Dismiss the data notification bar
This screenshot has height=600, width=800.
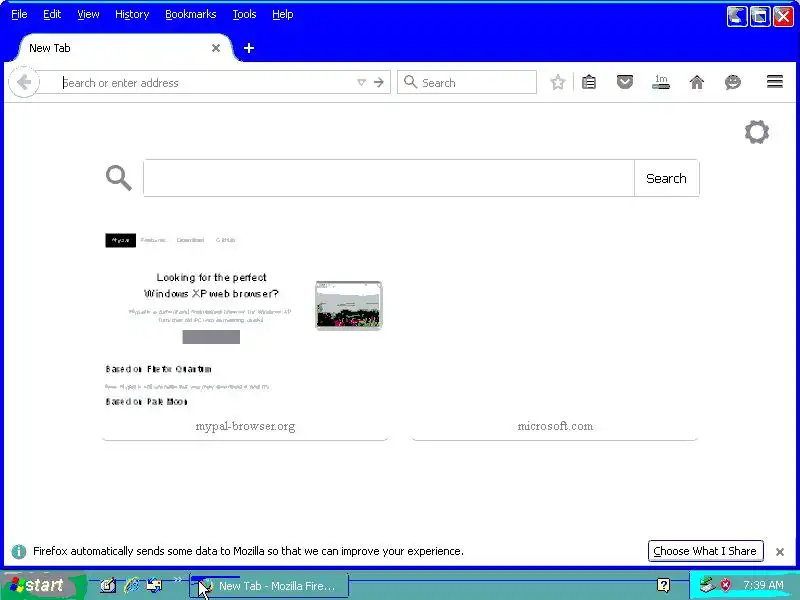click(780, 552)
